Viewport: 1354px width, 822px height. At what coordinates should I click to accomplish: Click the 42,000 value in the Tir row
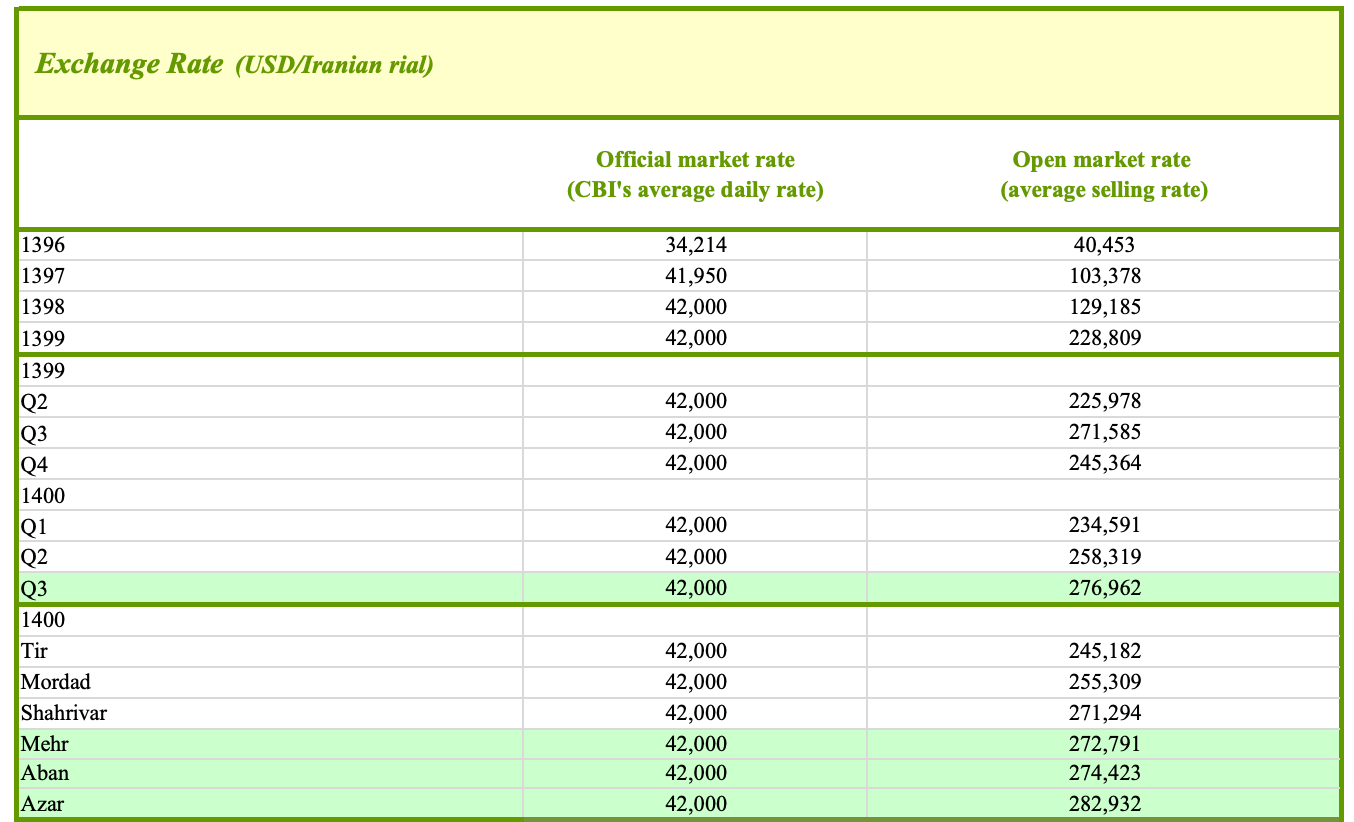pyautogui.click(x=695, y=651)
